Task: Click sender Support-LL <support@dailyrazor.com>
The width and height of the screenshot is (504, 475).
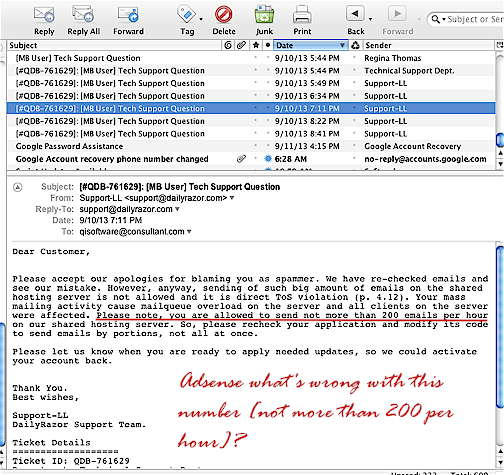Action: tap(153, 198)
